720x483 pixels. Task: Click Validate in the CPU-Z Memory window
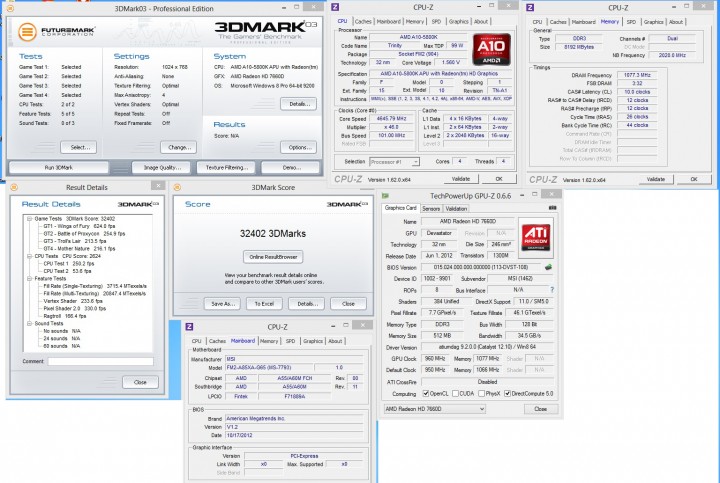point(655,180)
